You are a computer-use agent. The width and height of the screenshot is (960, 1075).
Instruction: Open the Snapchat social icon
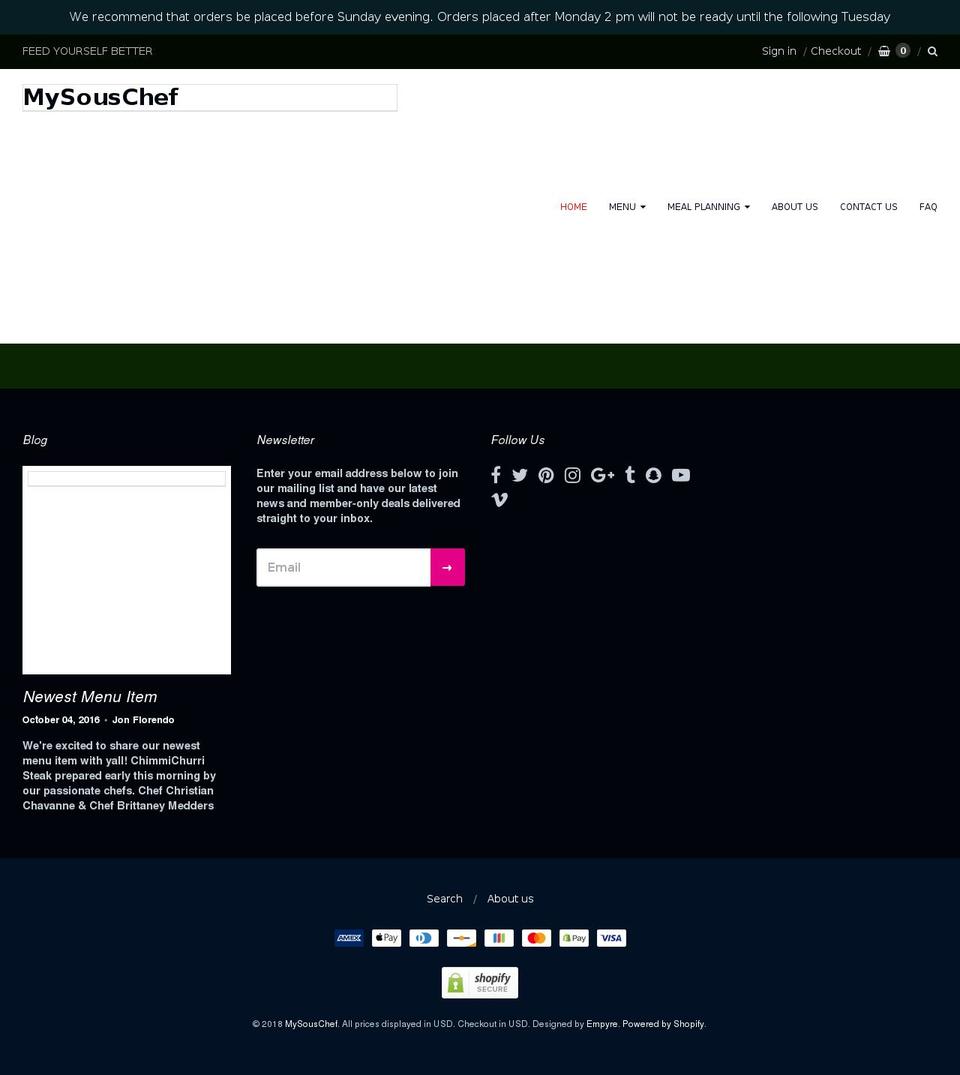tap(653, 475)
